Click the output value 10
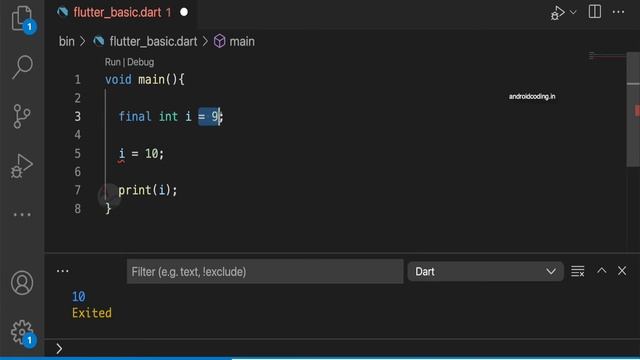This screenshot has height=360, width=640. coord(78,296)
